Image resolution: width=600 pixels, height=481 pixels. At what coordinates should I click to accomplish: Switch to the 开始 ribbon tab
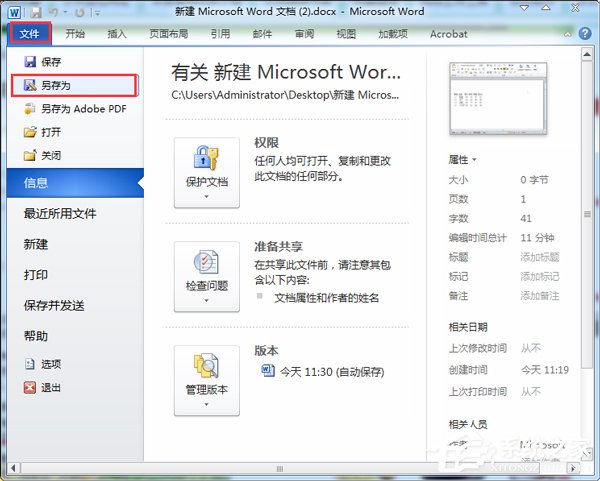[75, 34]
